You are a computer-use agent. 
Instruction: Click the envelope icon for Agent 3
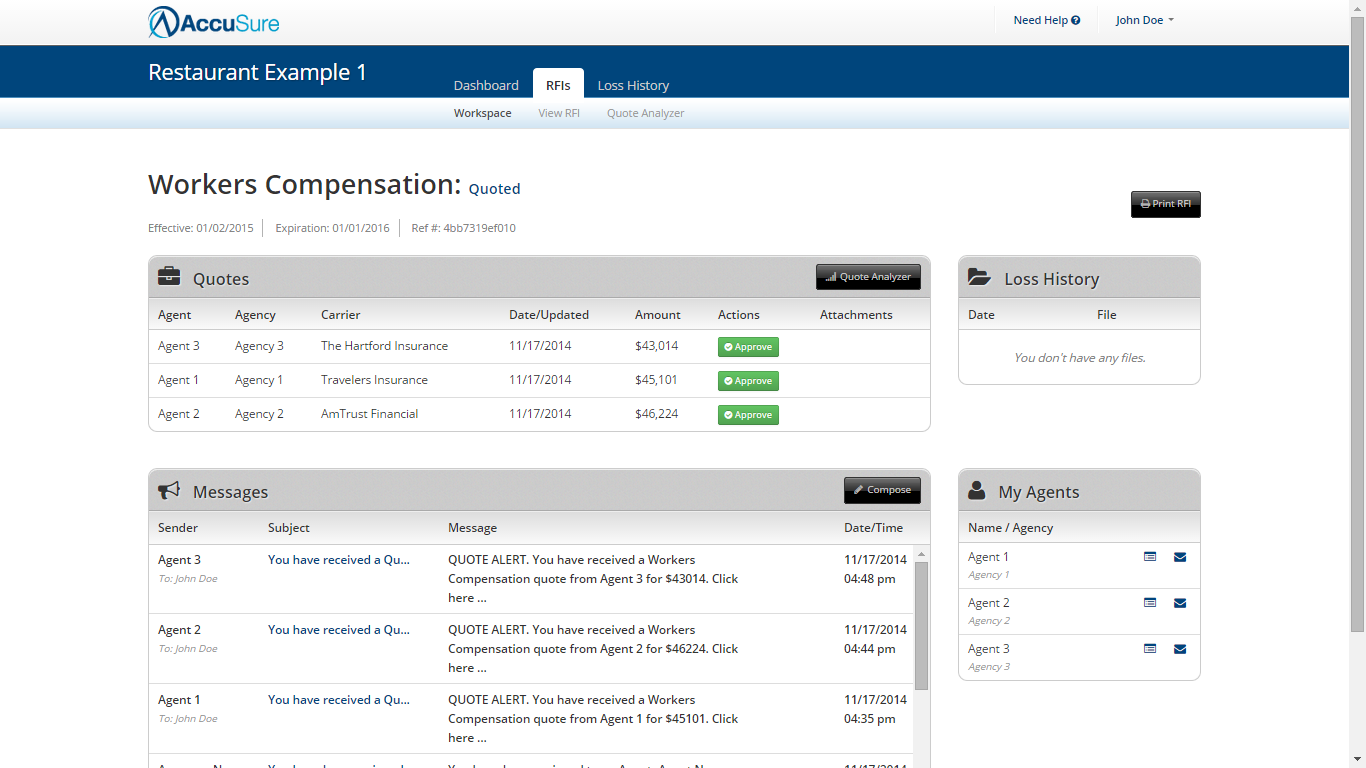(1180, 649)
